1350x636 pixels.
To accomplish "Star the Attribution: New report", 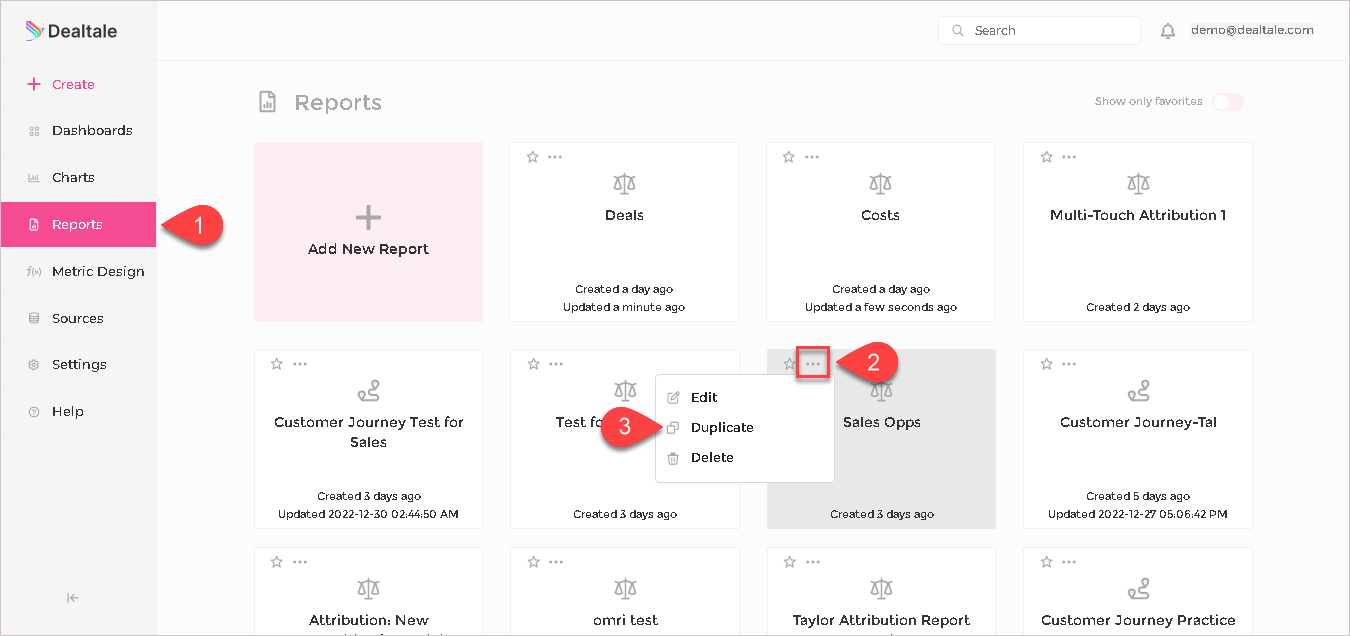I will (277, 562).
